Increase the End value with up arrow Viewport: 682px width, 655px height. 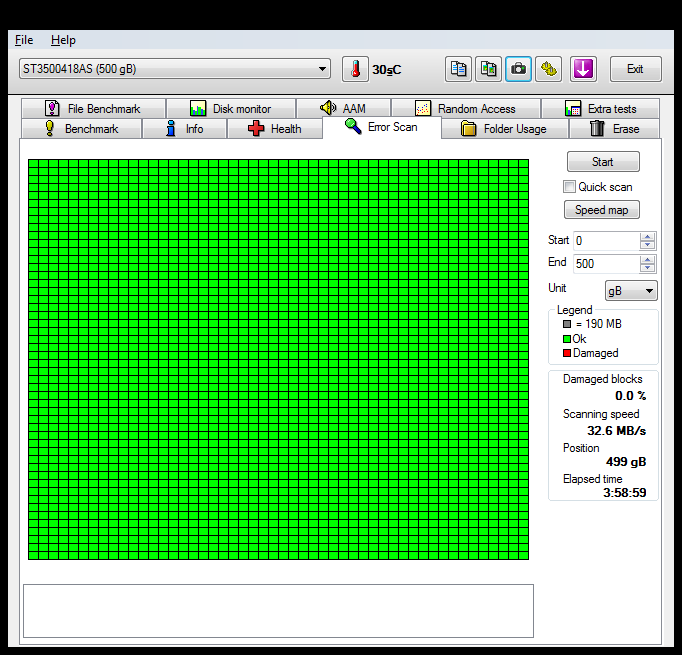pyautogui.click(x=648, y=260)
